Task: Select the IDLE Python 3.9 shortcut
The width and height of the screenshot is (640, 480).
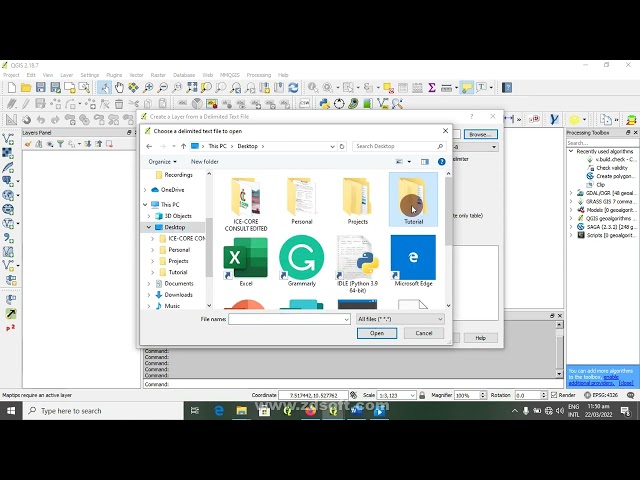Action: 358,264
